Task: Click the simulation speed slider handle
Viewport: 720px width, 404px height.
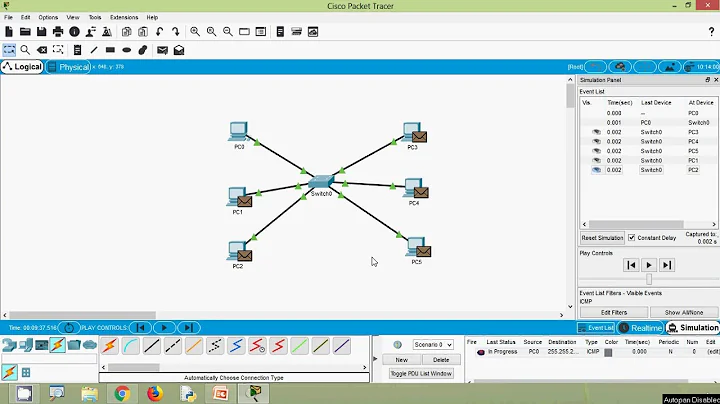Action: tap(649, 279)
